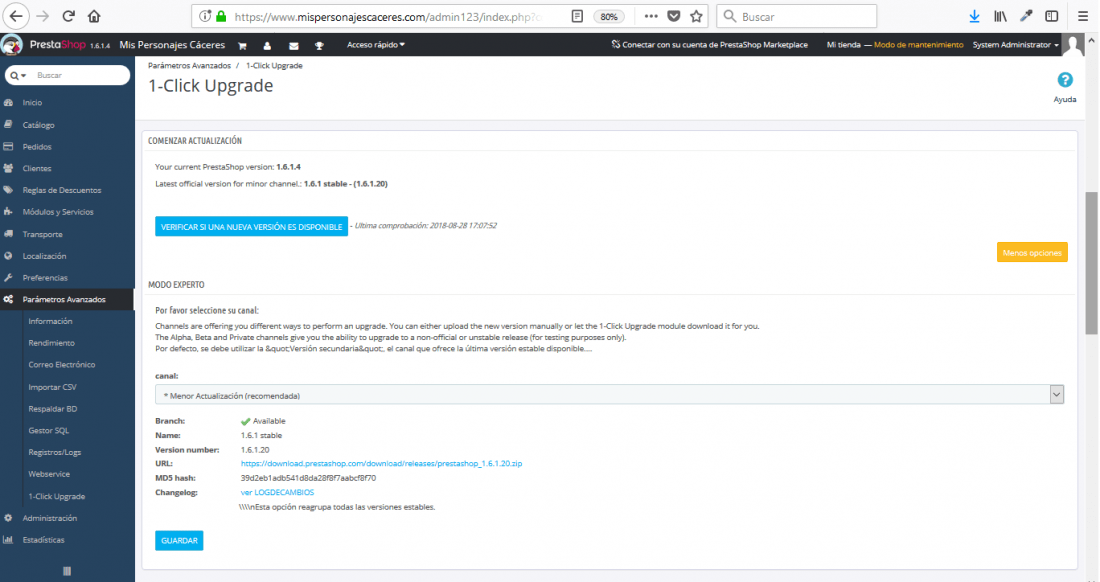
Task: Click the browser forward arrow
Action: tap(42, 16)
